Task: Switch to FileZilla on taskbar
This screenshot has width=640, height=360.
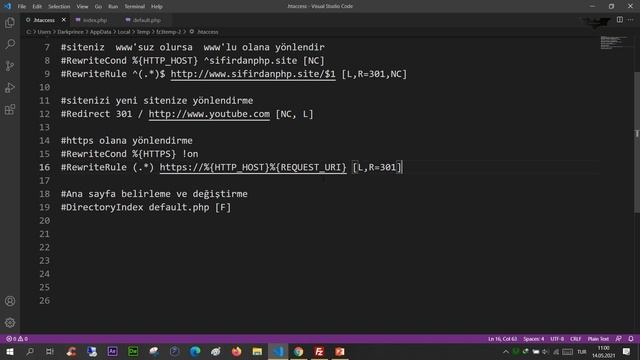Action: point(319,351)
